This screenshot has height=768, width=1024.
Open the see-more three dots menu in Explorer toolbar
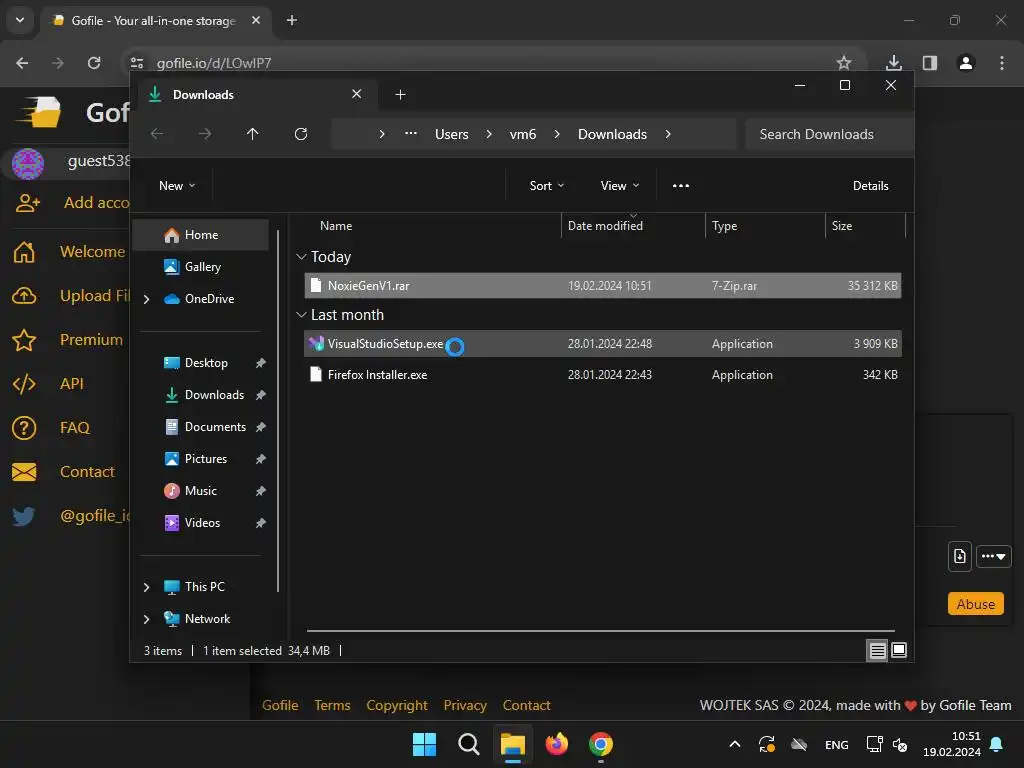click(680, 186)
